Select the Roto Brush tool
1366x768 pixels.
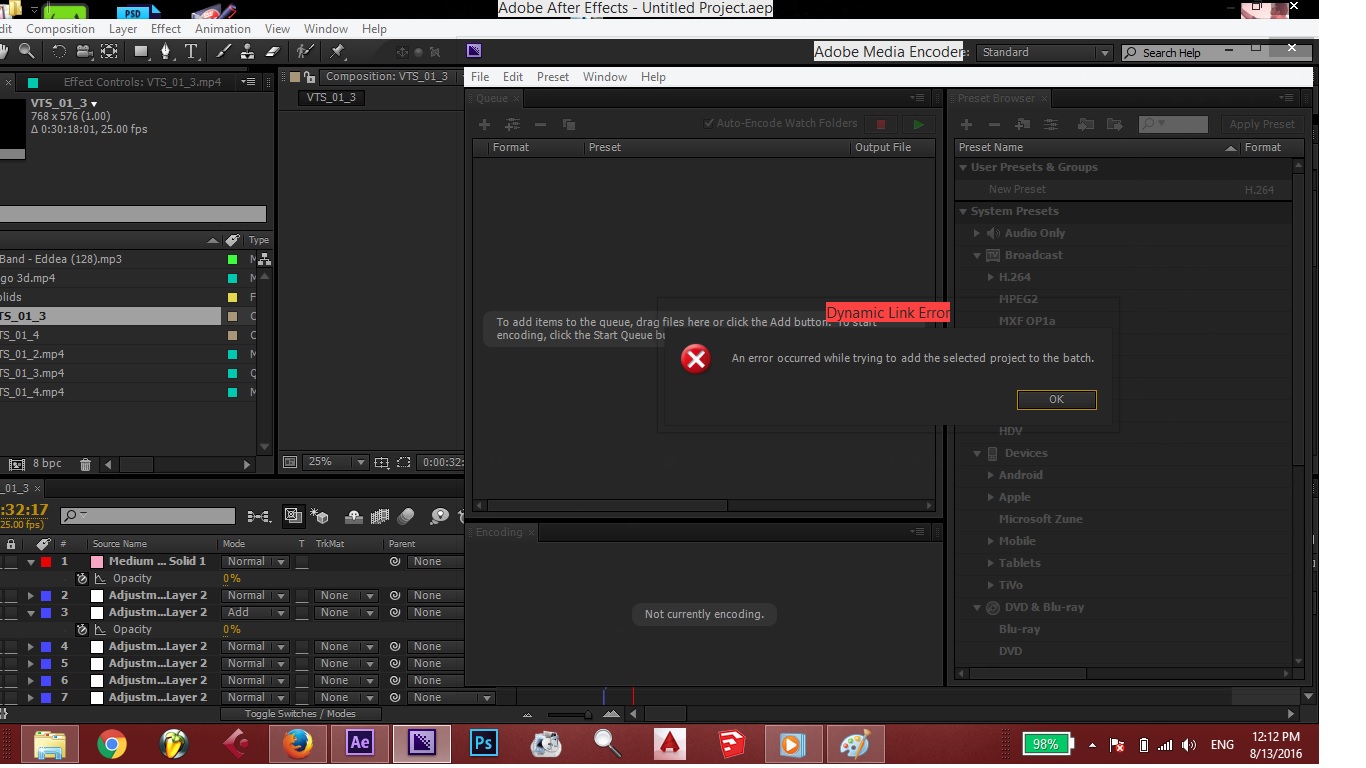pos(305,52)
